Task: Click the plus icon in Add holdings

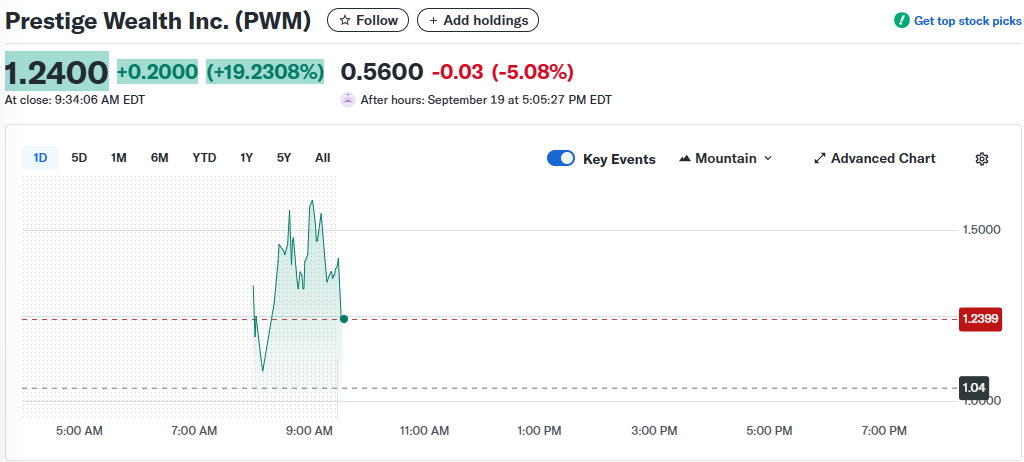Action: pos(433,20)
